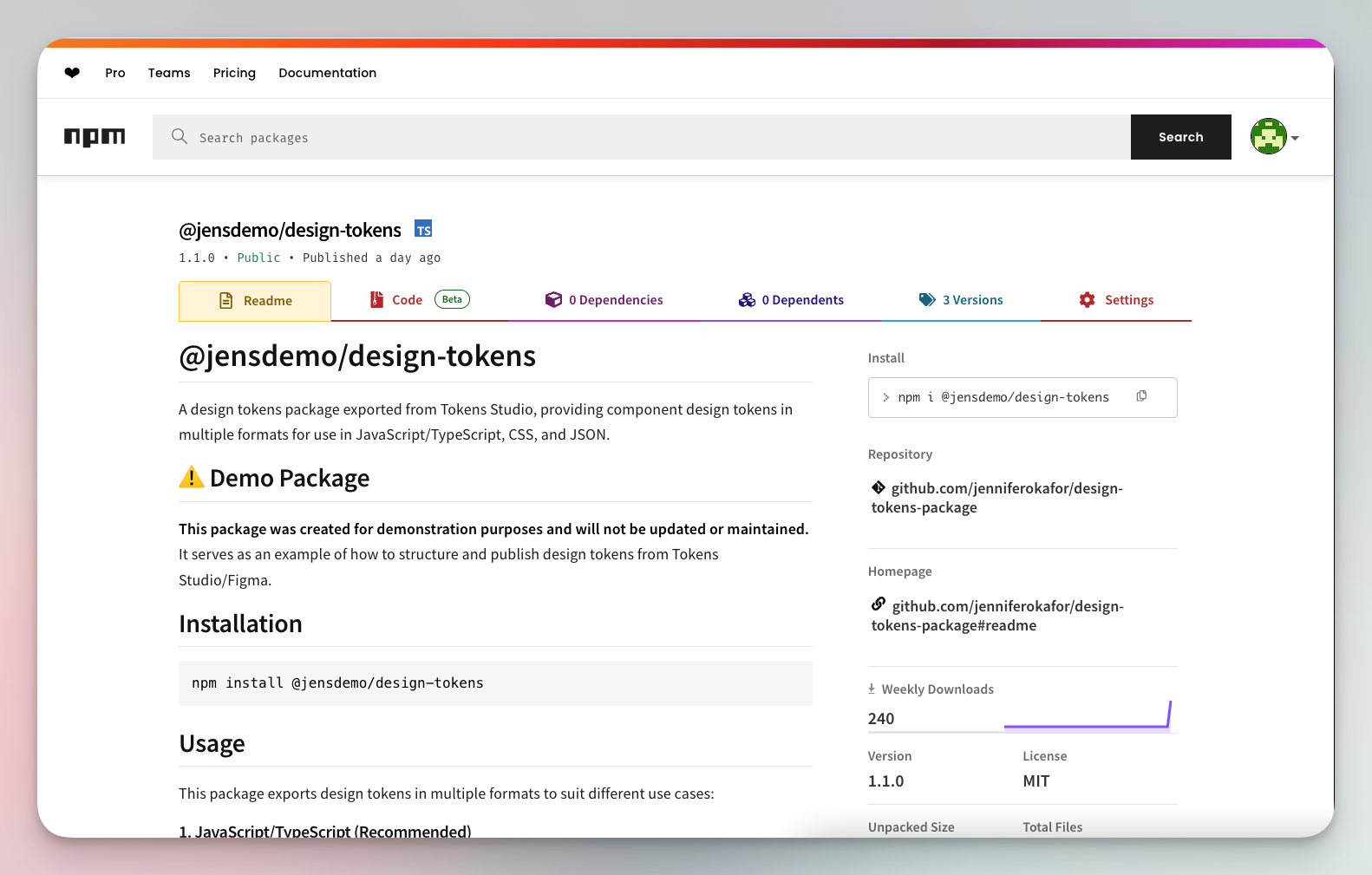The image size is (1372, 875).
Task: Open the Teams page link
Action: point(169,73)
